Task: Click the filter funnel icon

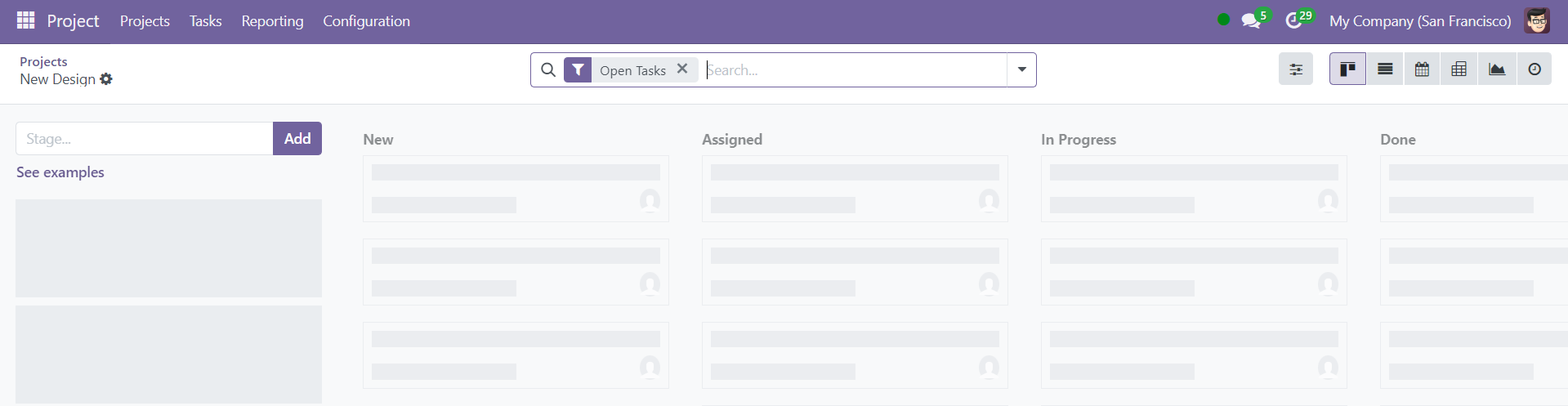Action: coord(578,70)
